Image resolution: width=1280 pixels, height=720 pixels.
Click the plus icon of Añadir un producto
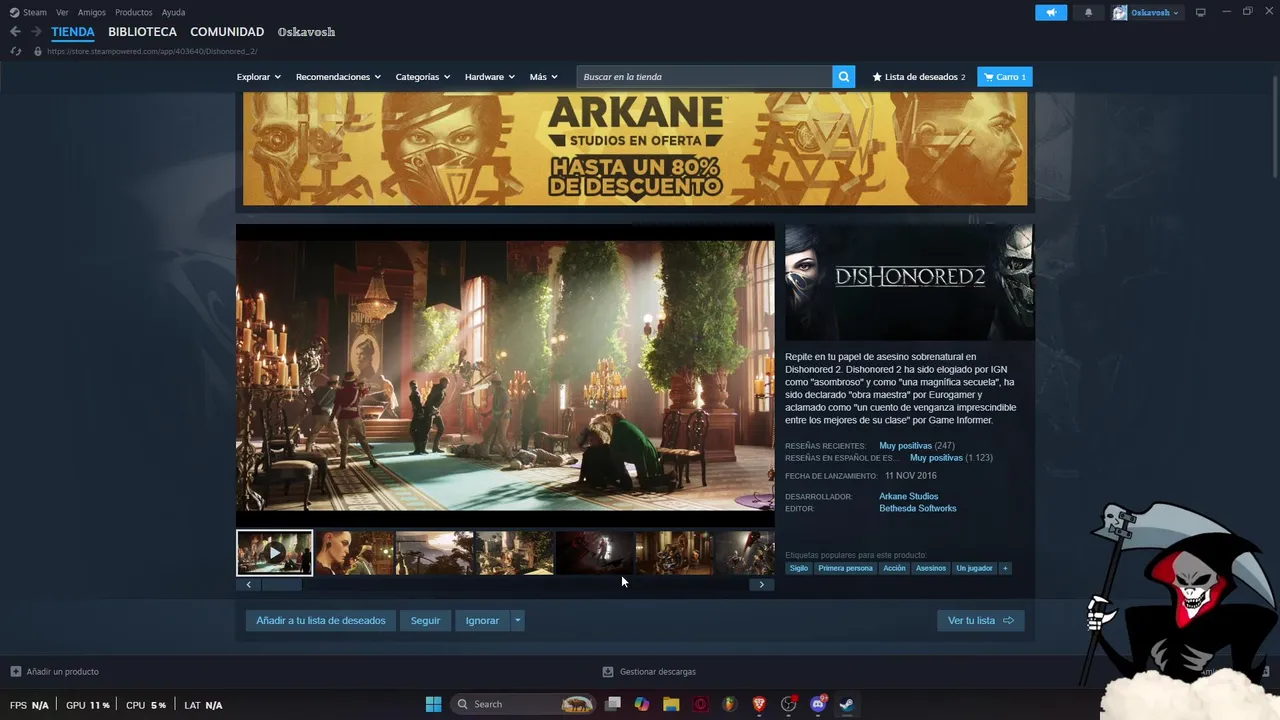15,672
